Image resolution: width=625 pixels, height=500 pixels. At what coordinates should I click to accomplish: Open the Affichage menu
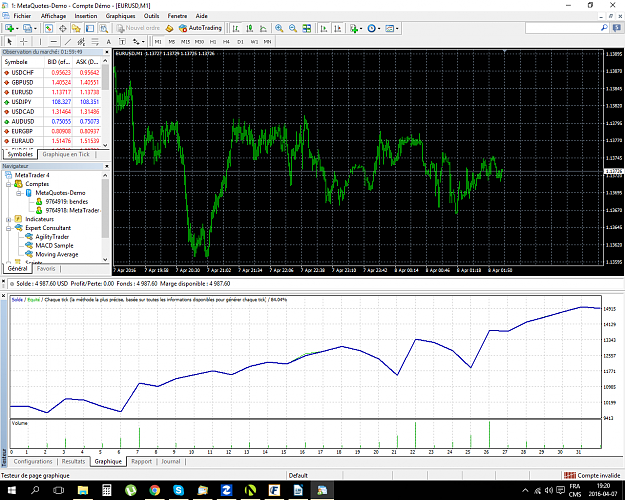[53, 16]
